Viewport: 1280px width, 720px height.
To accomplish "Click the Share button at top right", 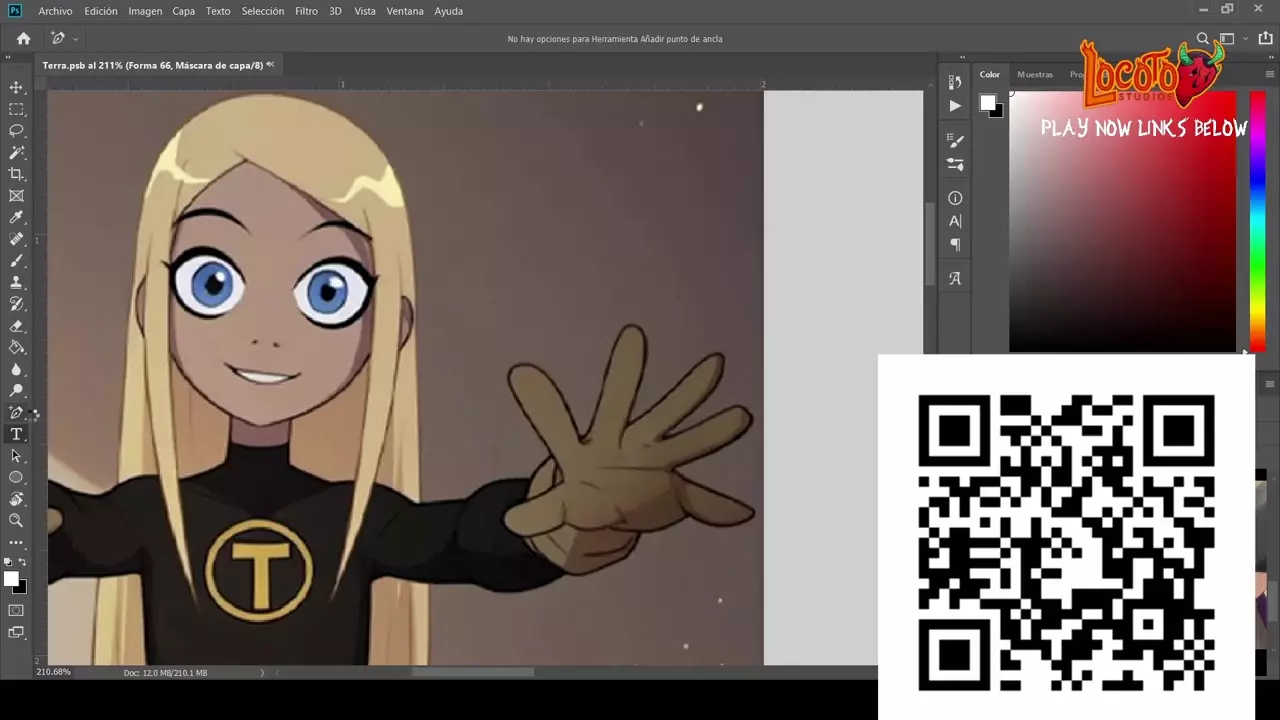I will click(1265, 39).
